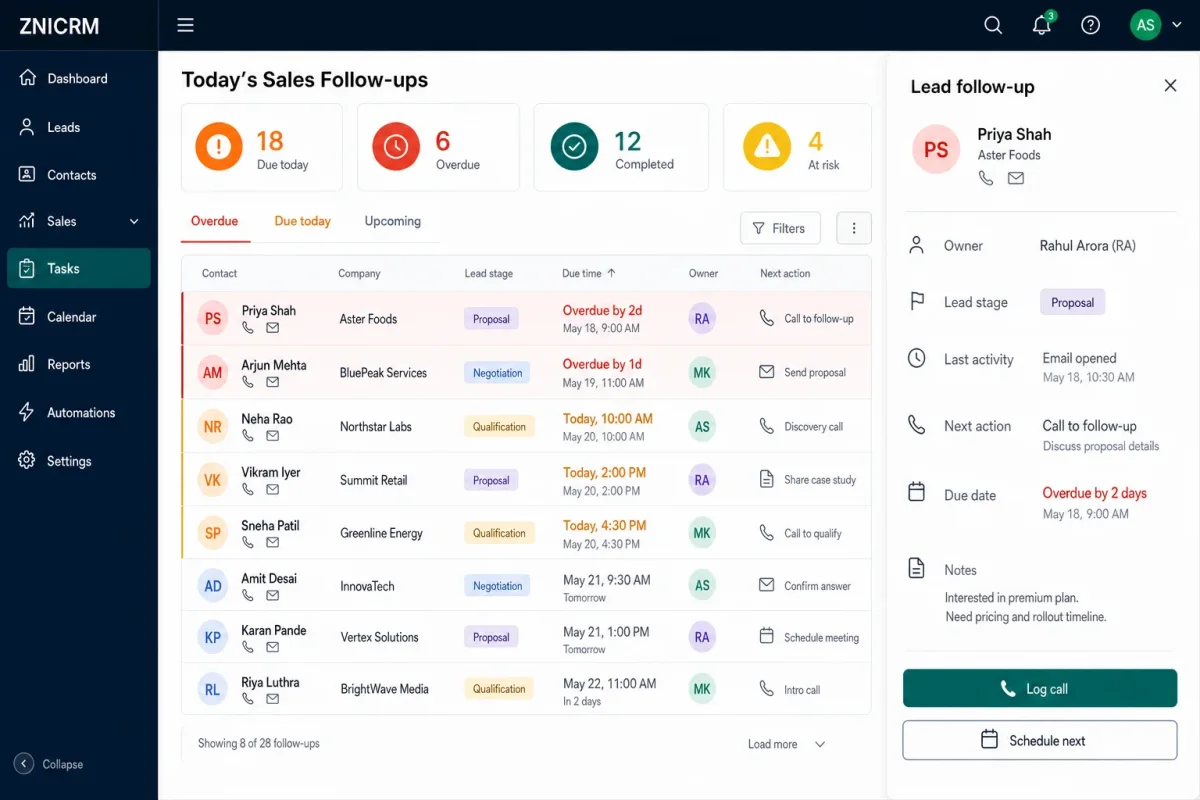1200x800 pixels.
Task: Expand the Sales sidebar submenu chevron
Action: pos(134,221)
